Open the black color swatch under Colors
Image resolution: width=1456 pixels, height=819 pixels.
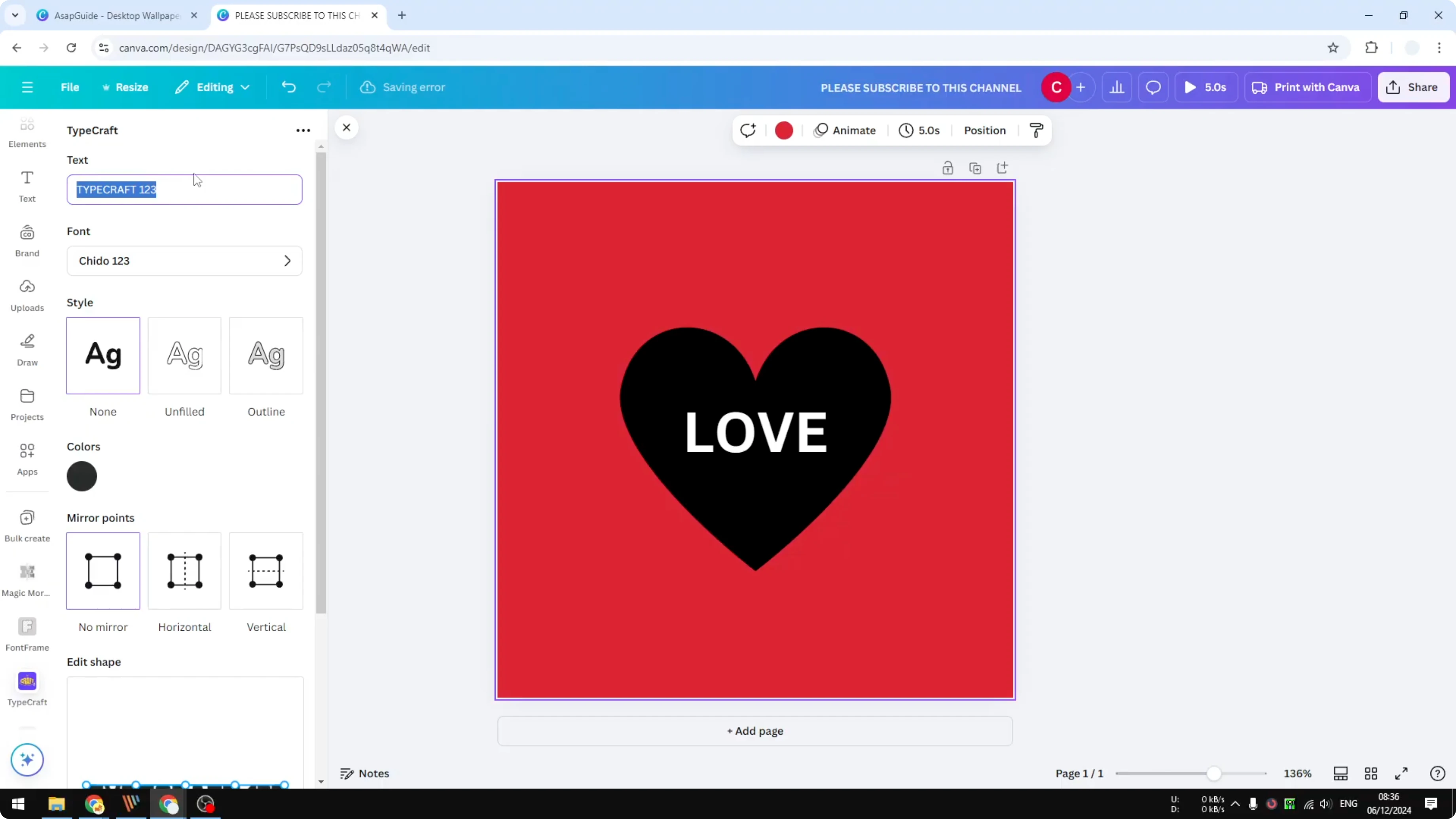[x=82, y=476]
